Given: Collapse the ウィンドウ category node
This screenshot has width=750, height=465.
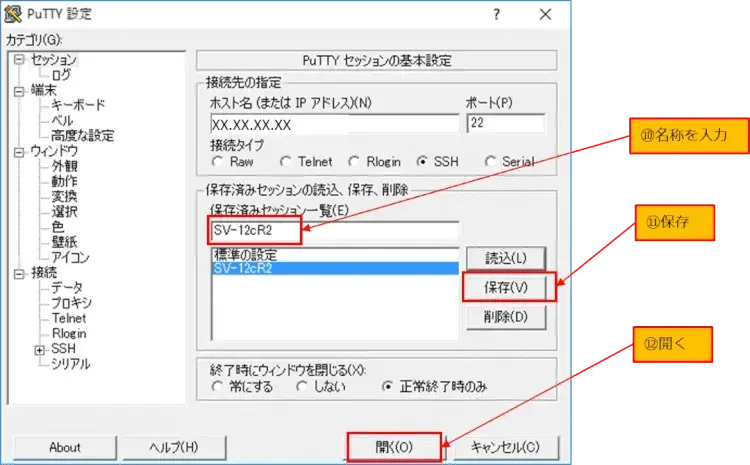Looking at the screenshot, I should pos(19,151).
